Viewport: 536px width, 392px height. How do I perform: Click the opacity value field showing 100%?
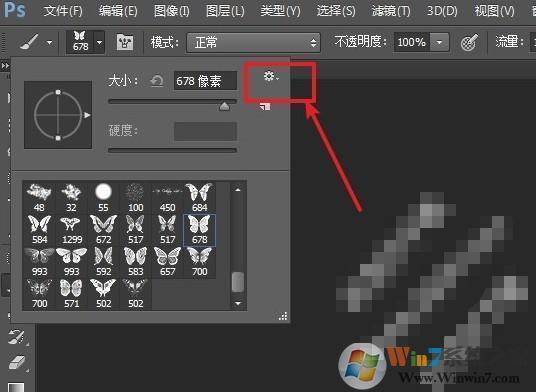tap(412, 42)
